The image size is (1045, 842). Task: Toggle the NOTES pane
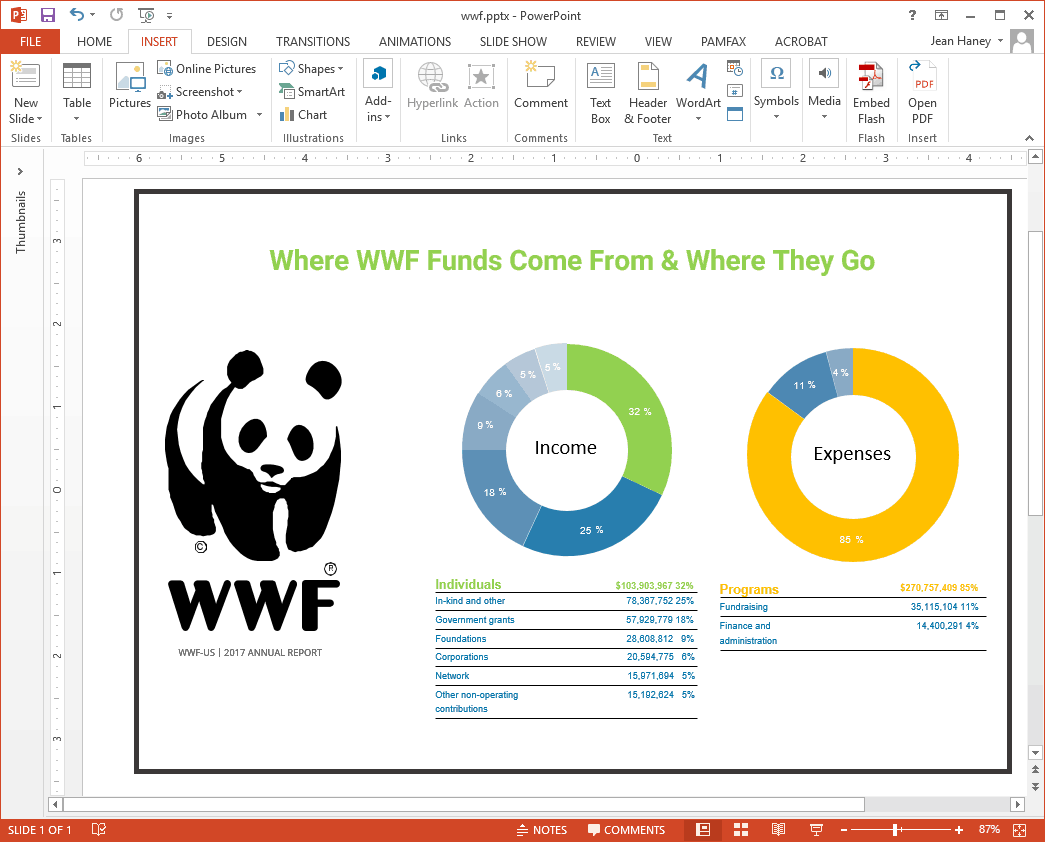[541, 830]
